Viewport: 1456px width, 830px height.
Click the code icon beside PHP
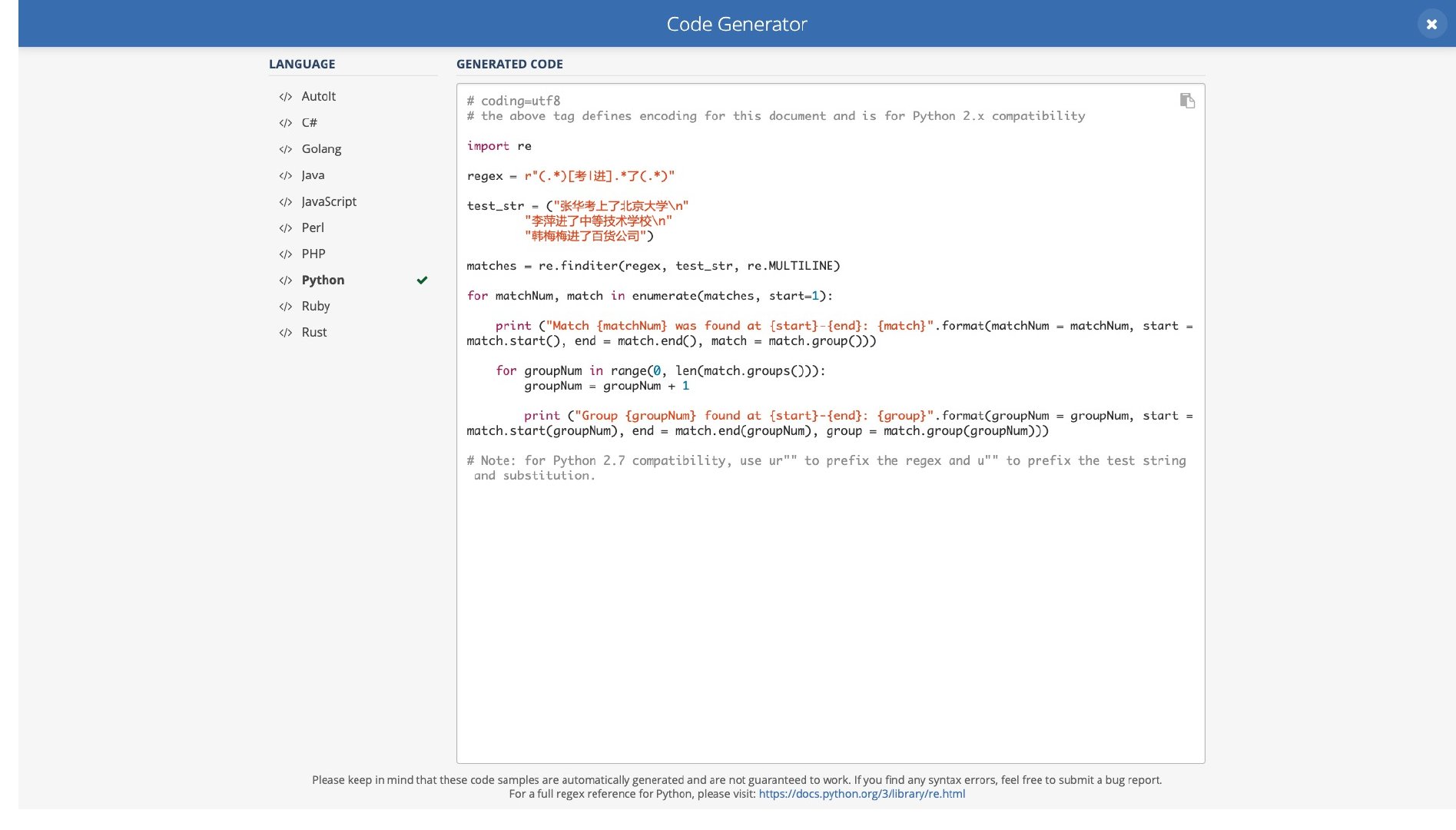pyautogui.click(x=286, y=254)
